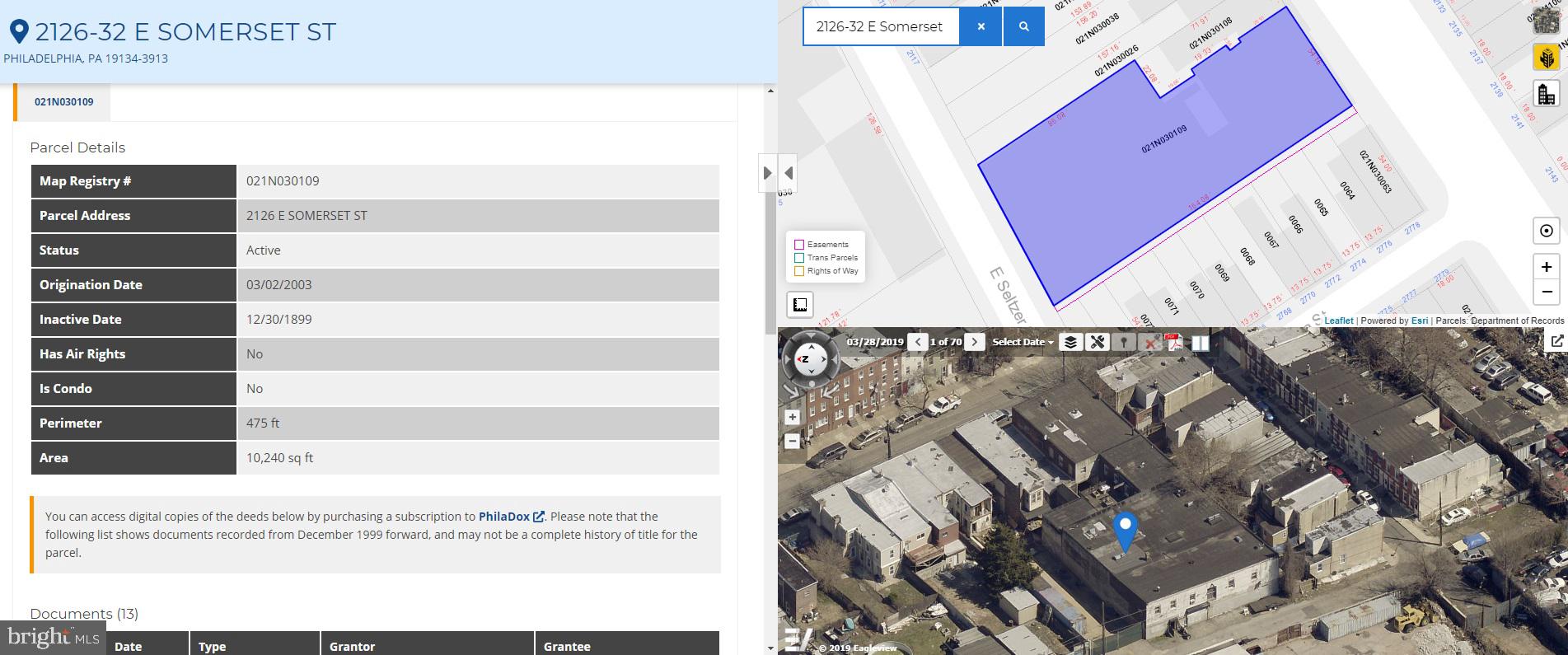Select the 021N030109 parcel tab
This screenshot has width=1568, height=655.
point(64,102)
